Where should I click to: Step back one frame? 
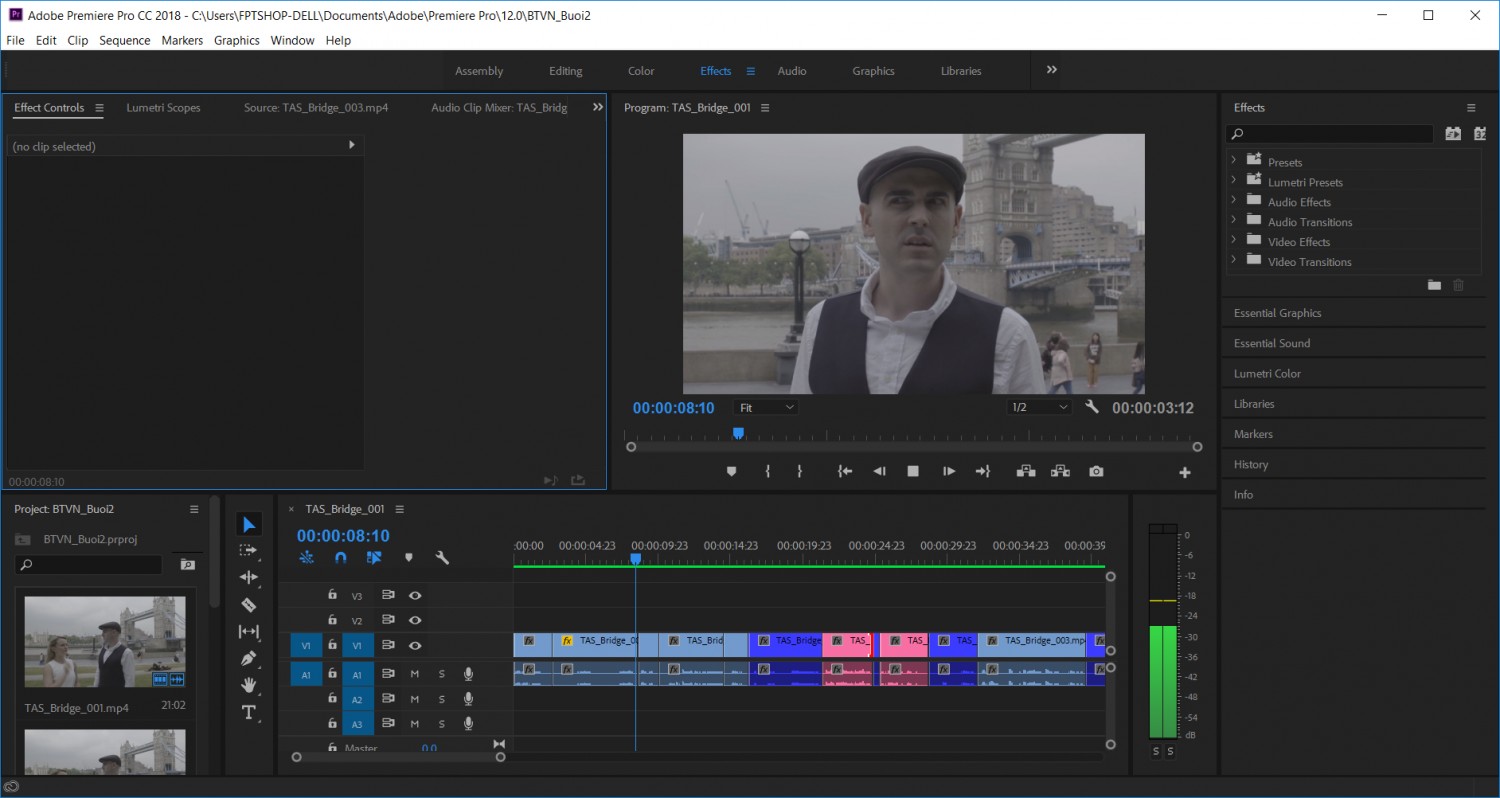pos(879,471)
